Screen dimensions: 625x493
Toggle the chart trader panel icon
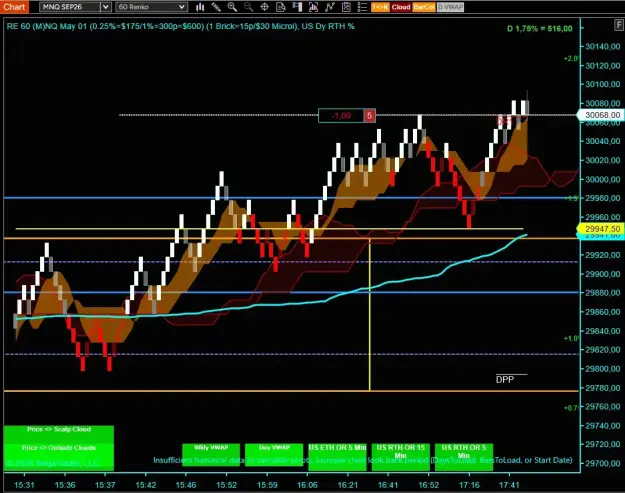tap(297, 7)
